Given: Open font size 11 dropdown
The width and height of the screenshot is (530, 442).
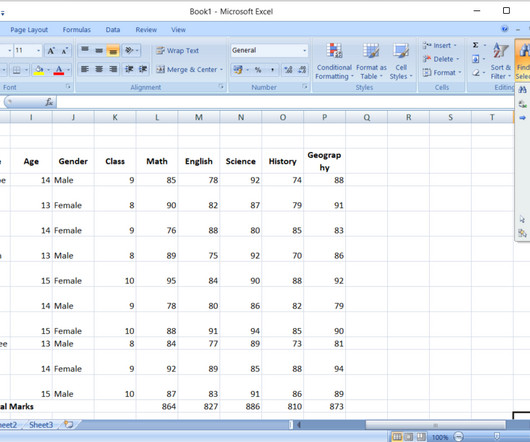Looking at the screenshot, I should coord(38,51).
